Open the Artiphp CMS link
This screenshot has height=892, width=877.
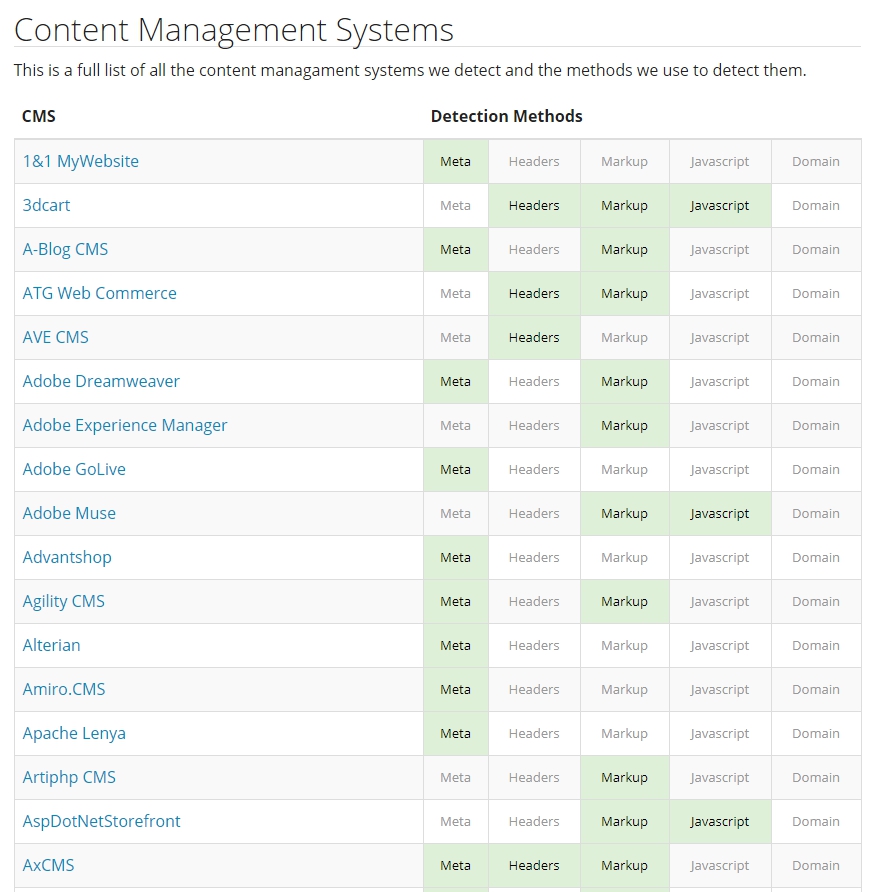click(69, 777)
